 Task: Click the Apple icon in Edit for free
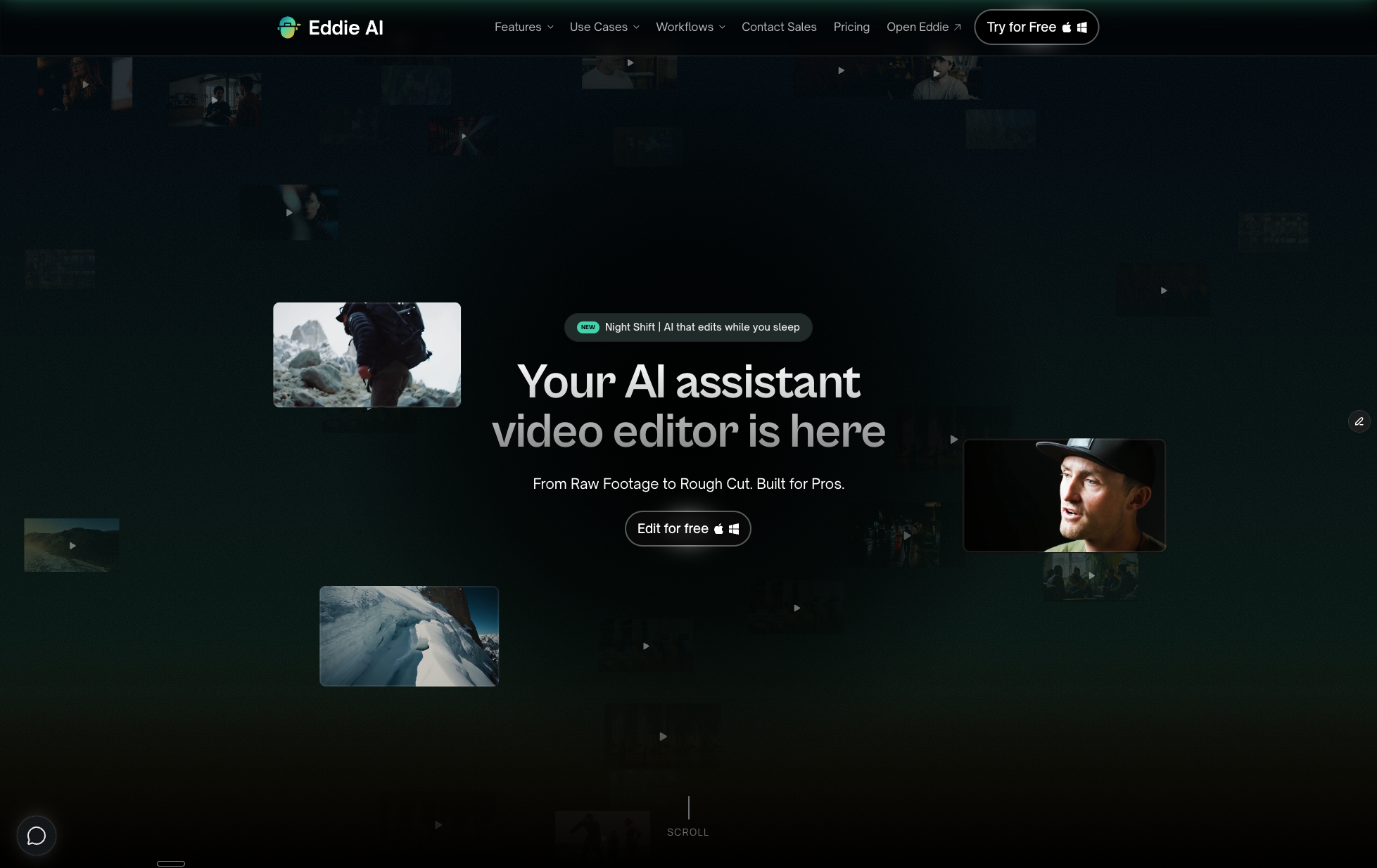(x=718, y=529)
